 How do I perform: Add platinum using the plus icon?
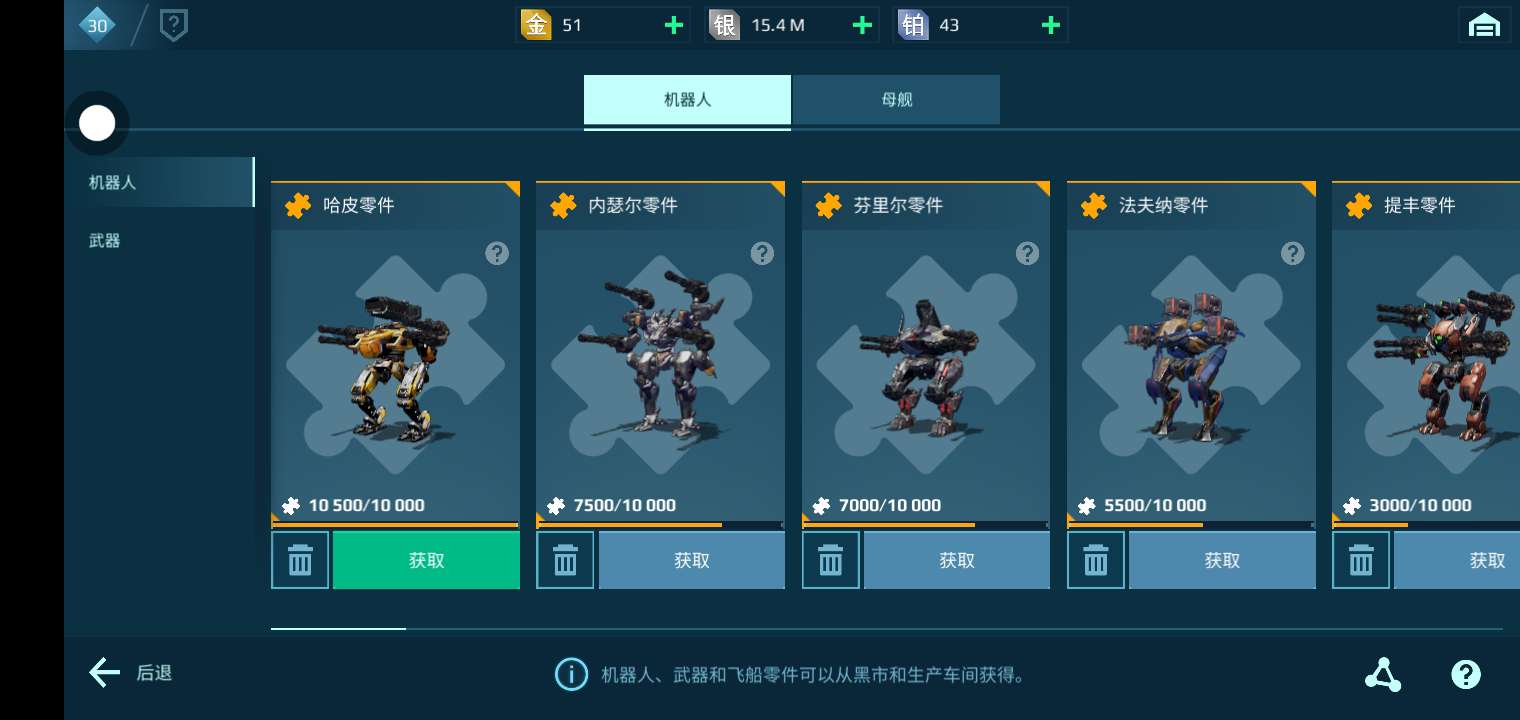click(x=1050, y=25)
